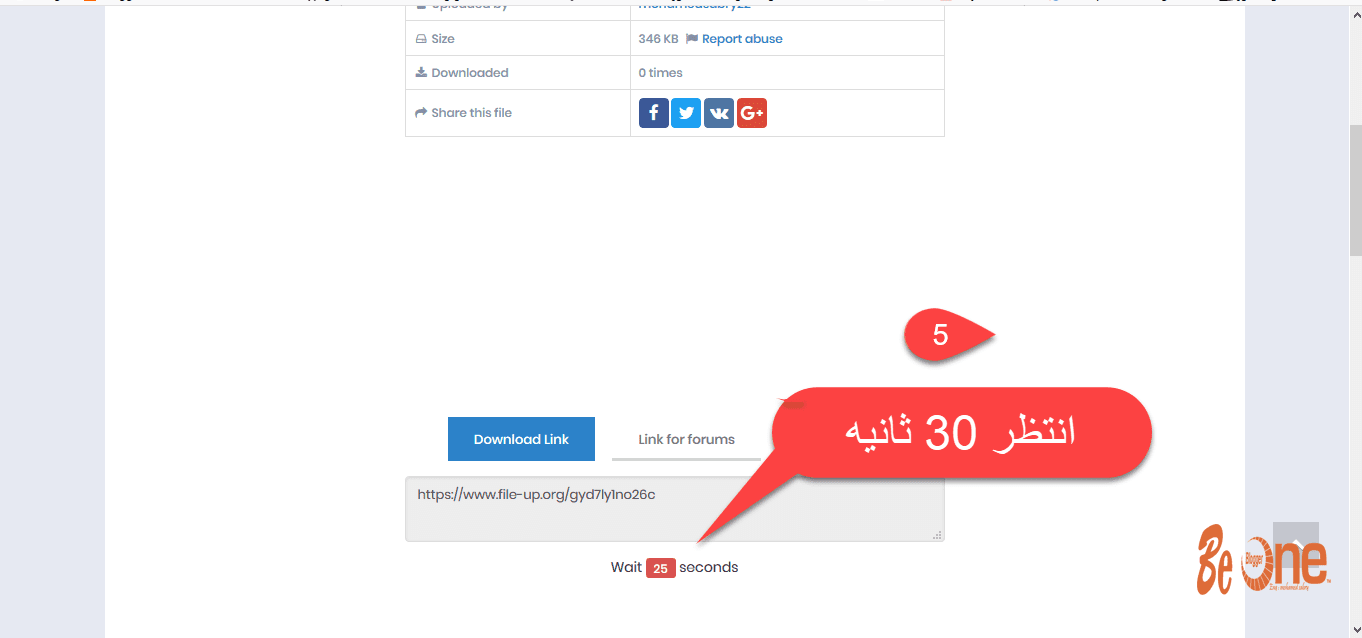Switch to the Link for forums tab
Viewport: 1362px width, 638px height.
pyautogui.click(x=686, y=439)
